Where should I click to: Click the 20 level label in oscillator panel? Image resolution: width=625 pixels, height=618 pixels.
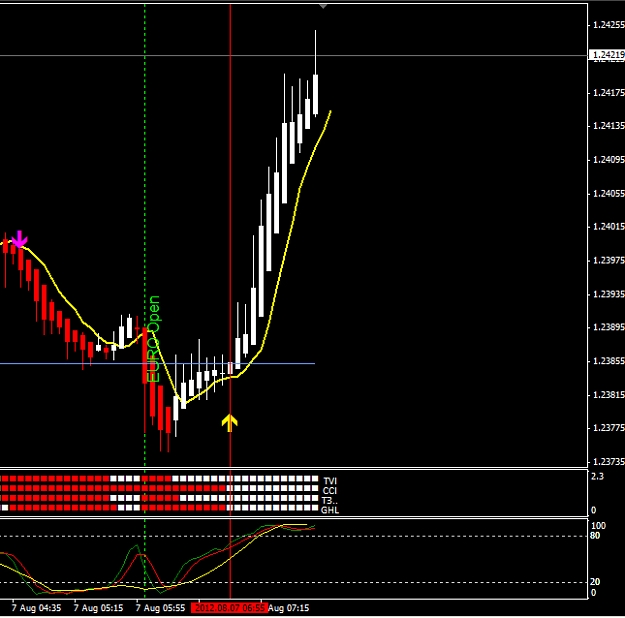click(595, 582)
